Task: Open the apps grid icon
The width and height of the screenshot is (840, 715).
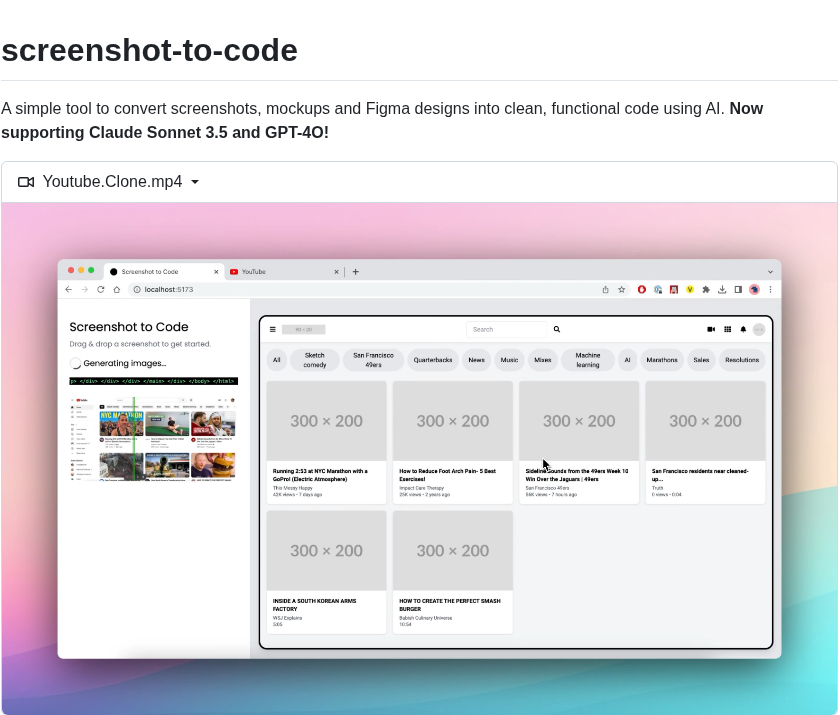Action: 728,329
